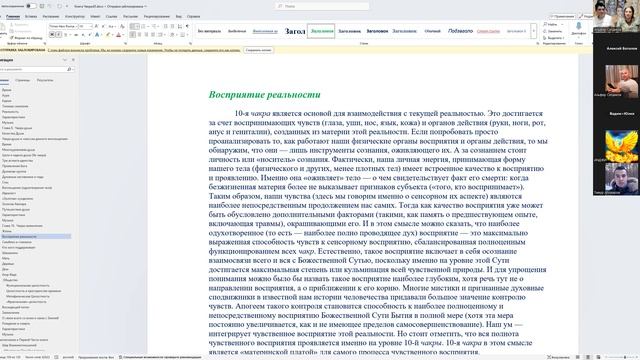Click the Decrease Indent icon
640x360 pixels.
(x=165, y=26)
